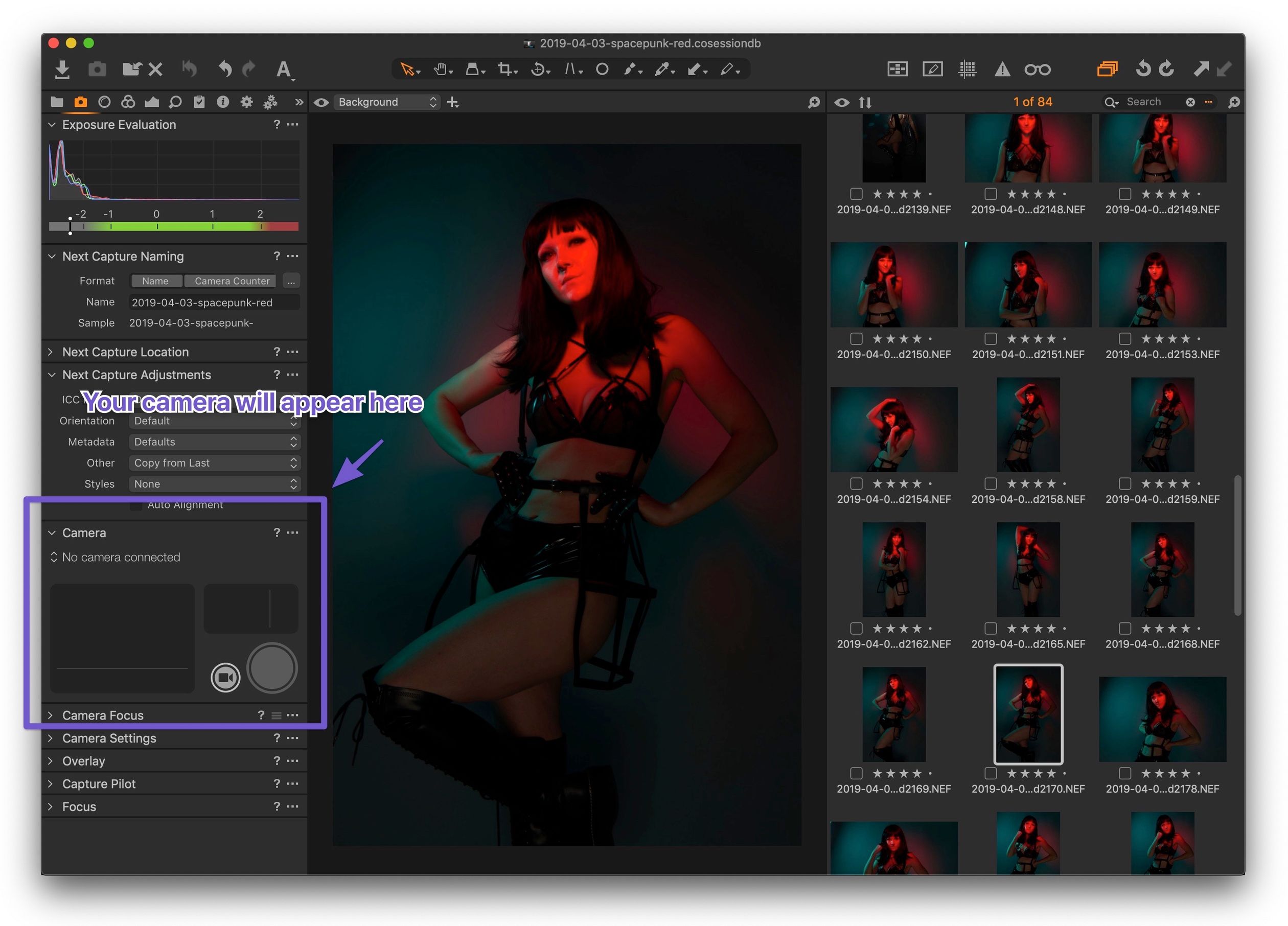
Task: Toggle the eye preview icon above the viewer
Action: [321, 102]
